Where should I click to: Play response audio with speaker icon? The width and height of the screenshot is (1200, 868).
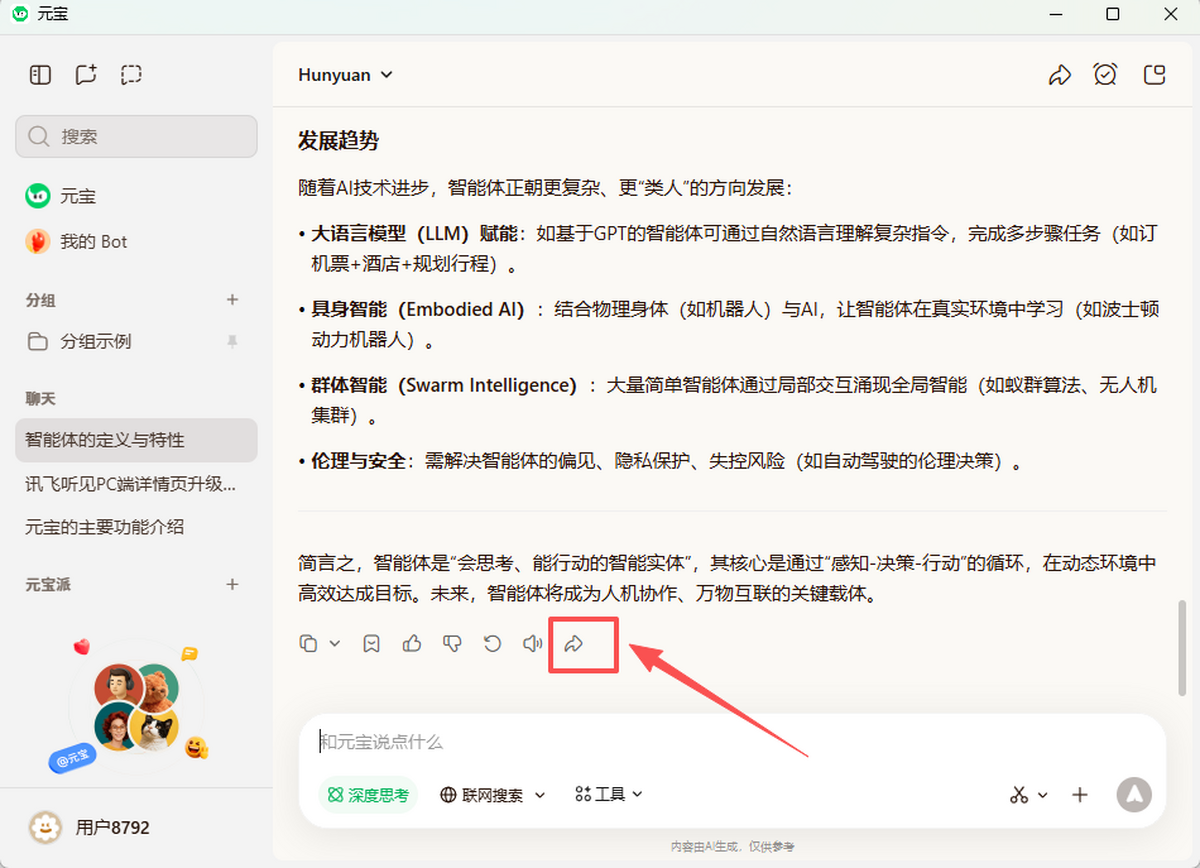point(533,644)
